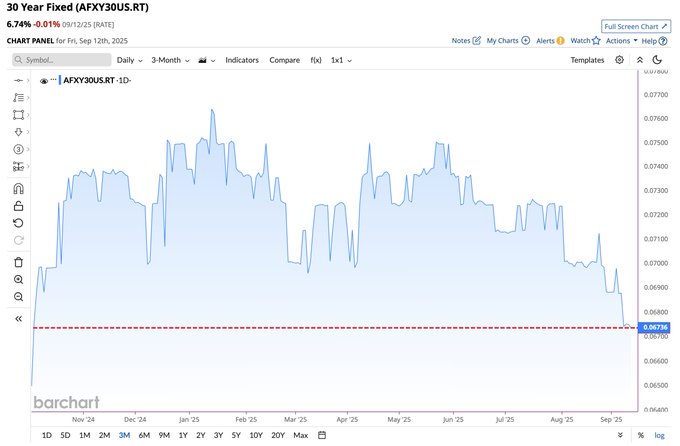Collapse toolbar with double up chevron
The image size is (680, 446).
640,60
